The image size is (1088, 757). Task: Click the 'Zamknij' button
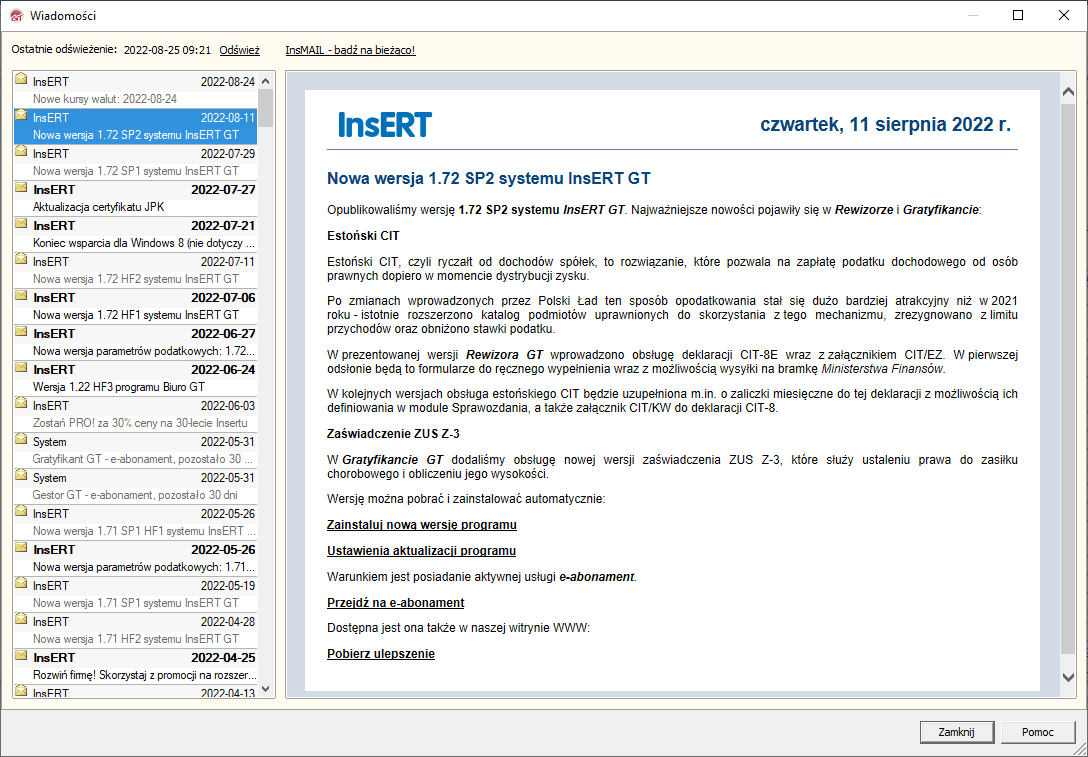pyautogui.click(x=957, y=732)
